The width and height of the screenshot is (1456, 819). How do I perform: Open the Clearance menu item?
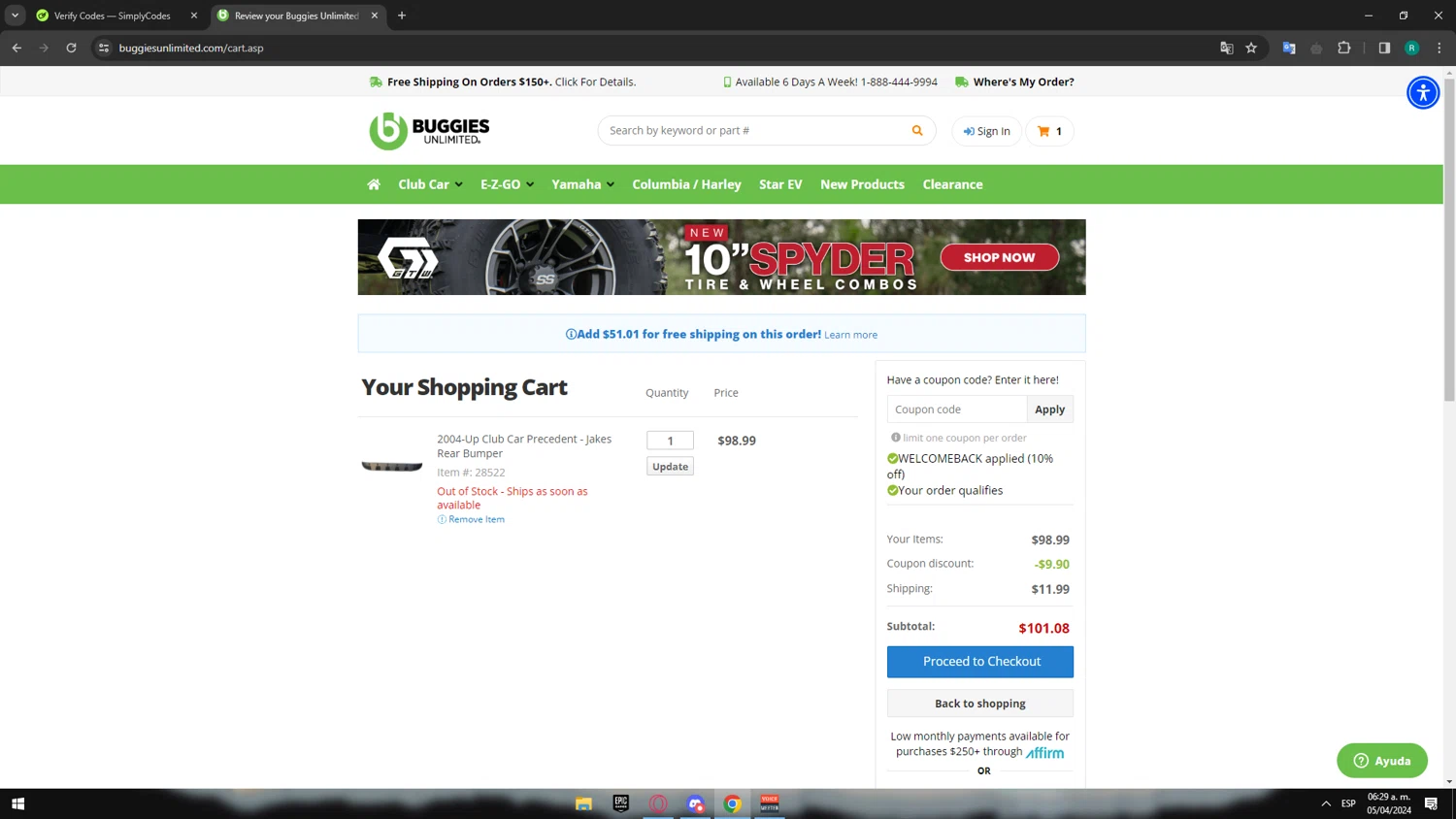point(952,184)
